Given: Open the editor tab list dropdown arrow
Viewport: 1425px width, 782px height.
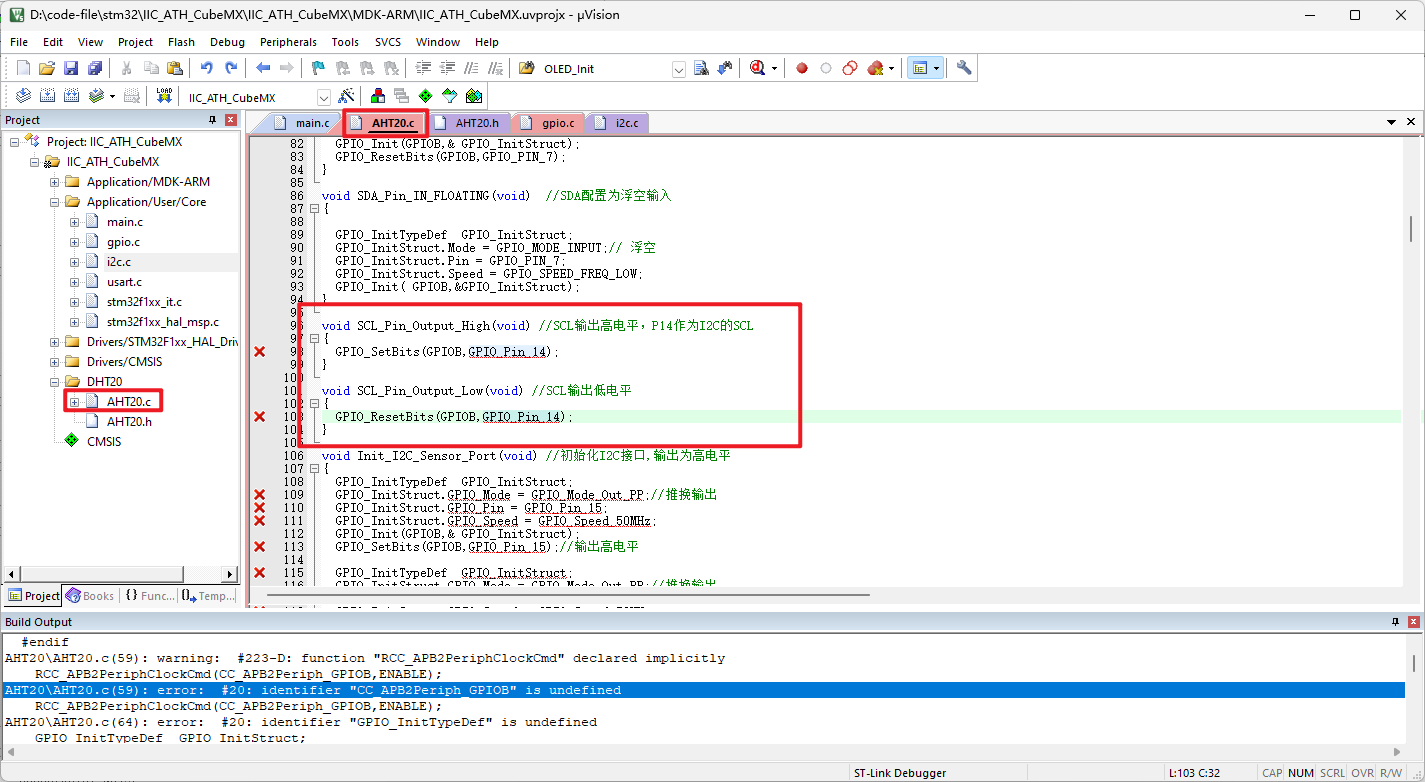Looking at the screenshot, I should [x=1391, y=122].
